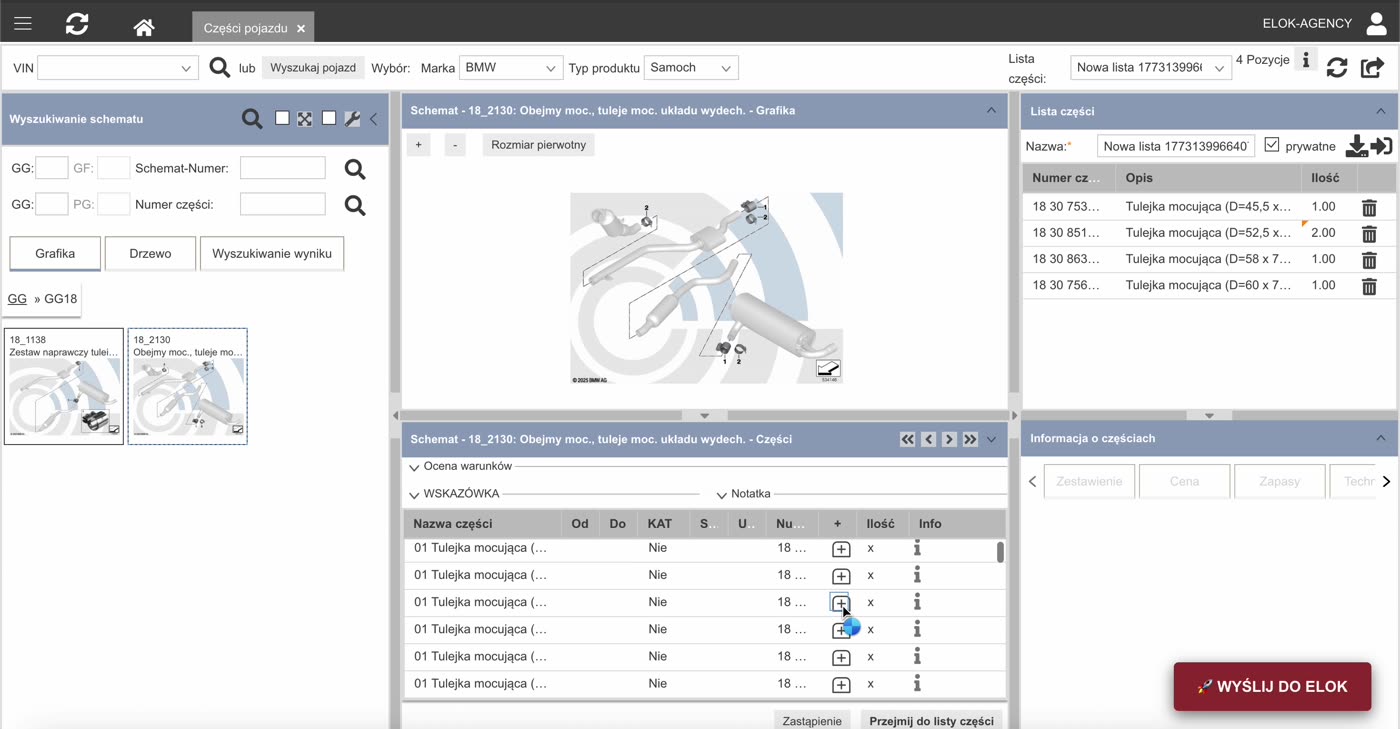Viewport: 1400px width, 729px height.
Task: Open the Cena tab
Action: pyautogui.click(x=1184, y=481)
